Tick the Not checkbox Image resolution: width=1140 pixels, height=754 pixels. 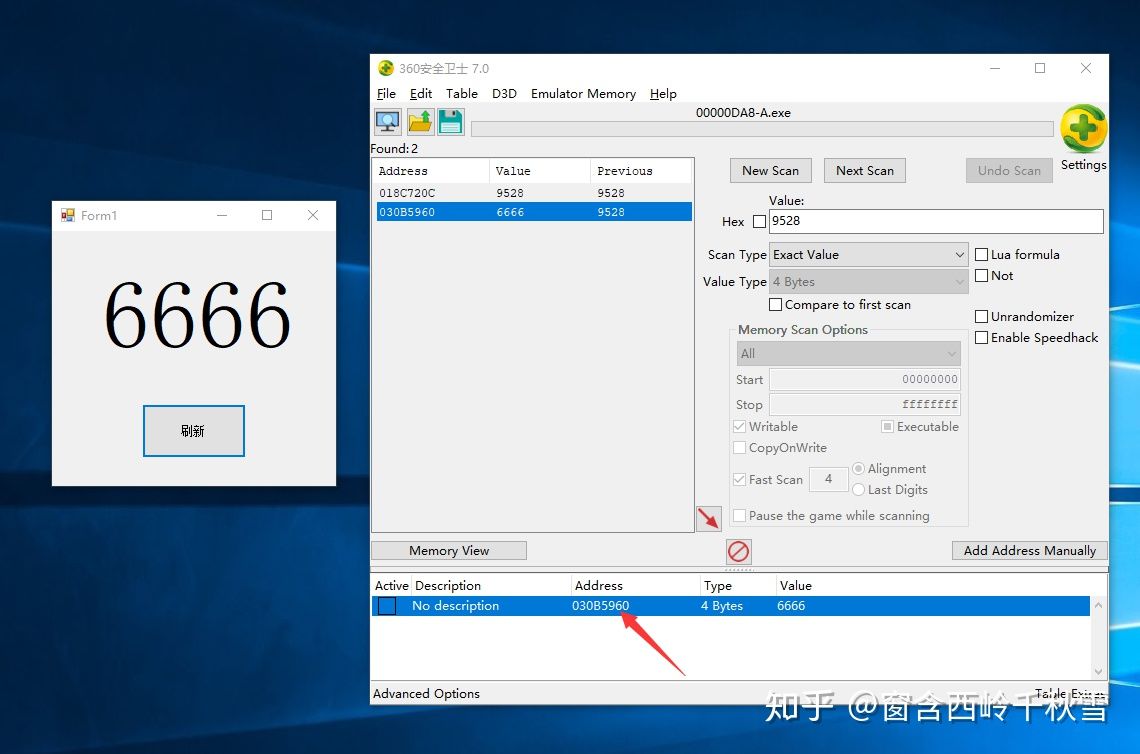(982, 276)
